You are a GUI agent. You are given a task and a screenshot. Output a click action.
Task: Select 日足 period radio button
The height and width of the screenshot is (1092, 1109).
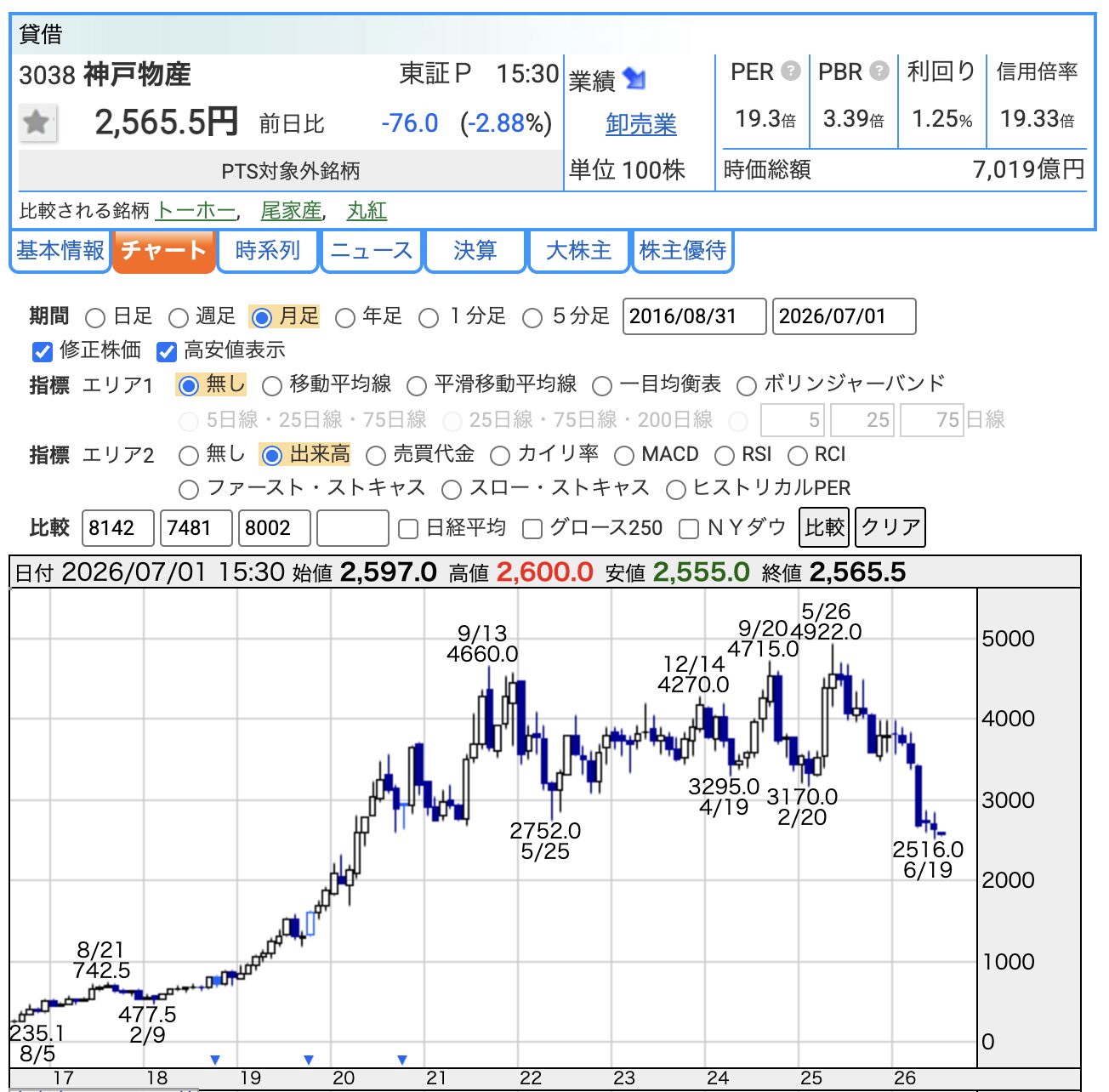(95, 318)
